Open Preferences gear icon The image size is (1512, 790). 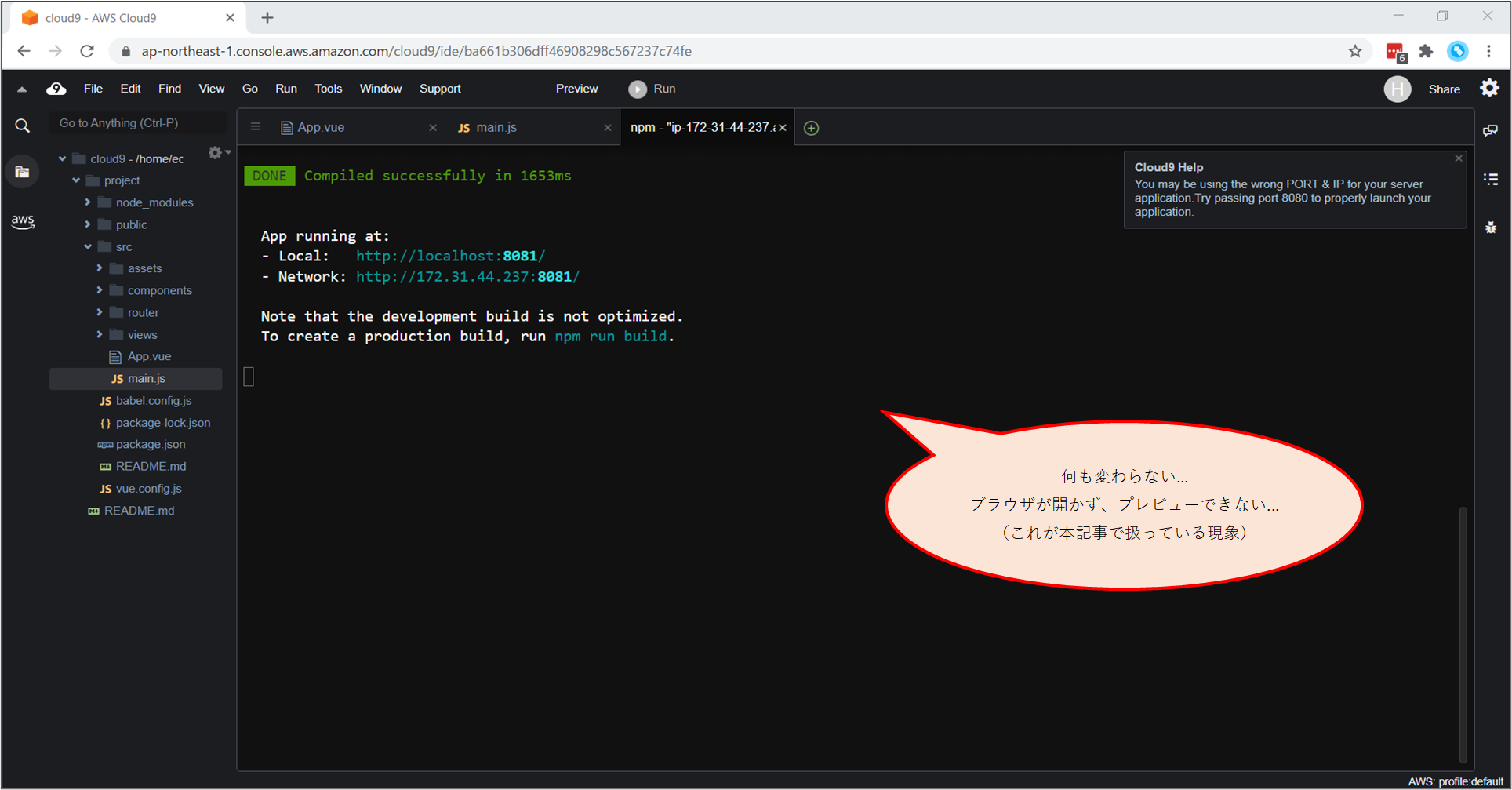pyautogui.click(x=1489, y=88)
